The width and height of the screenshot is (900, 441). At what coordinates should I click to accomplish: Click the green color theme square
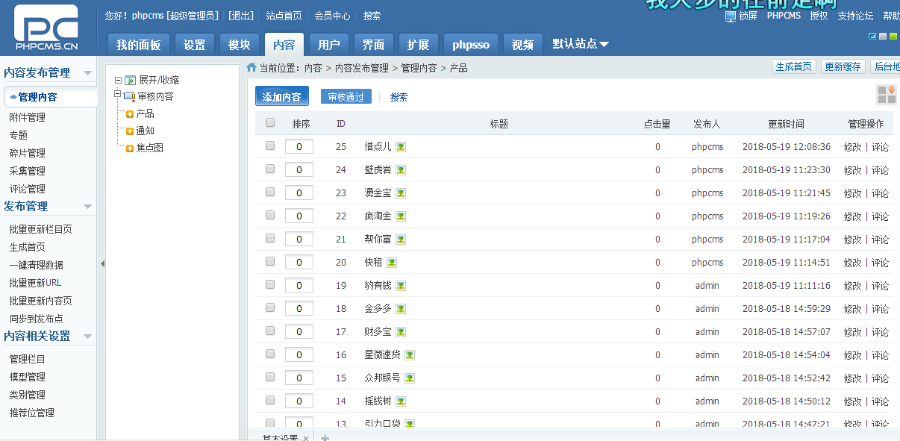[892, 36]
